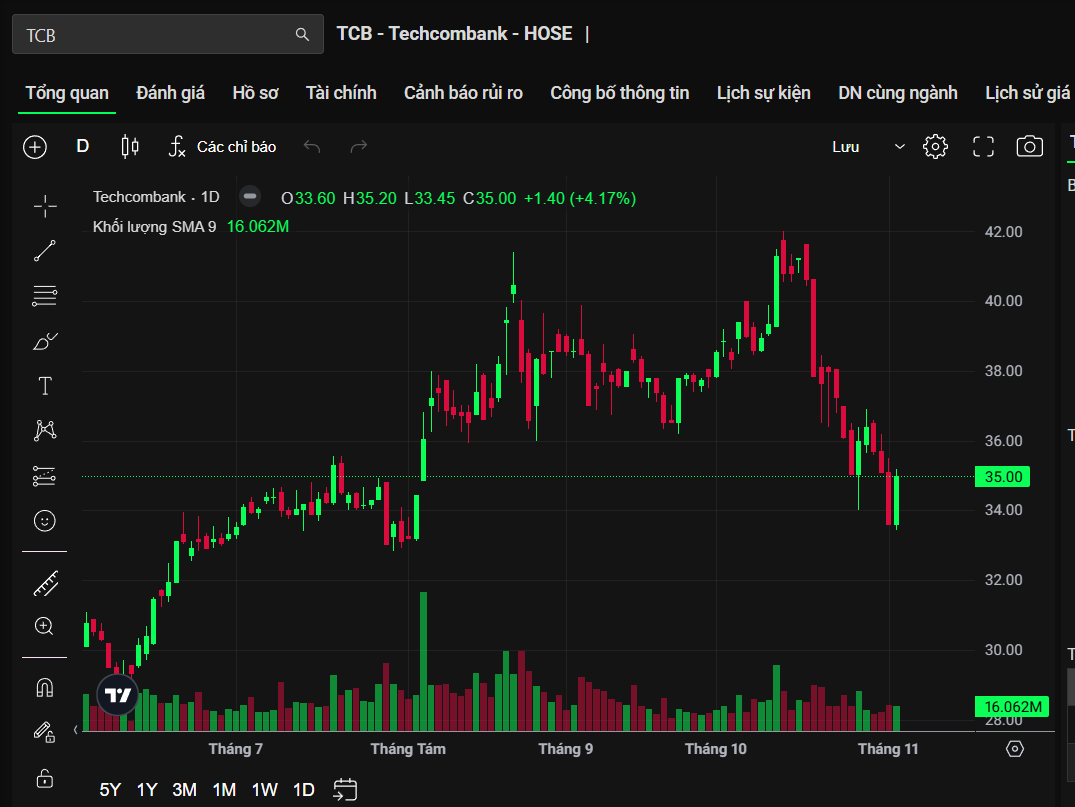The height and width of the screenshot is (807, 1075).
Task: Expand the Lưu dropdown arrow
Action: coord(899,147)
